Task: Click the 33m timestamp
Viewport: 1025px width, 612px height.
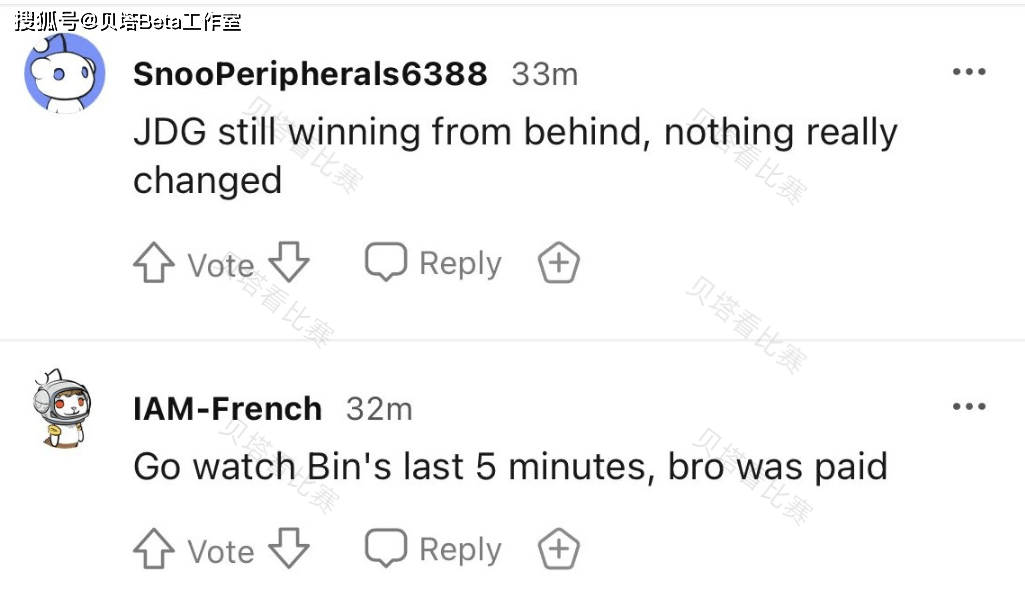Action: pos(544,74)
